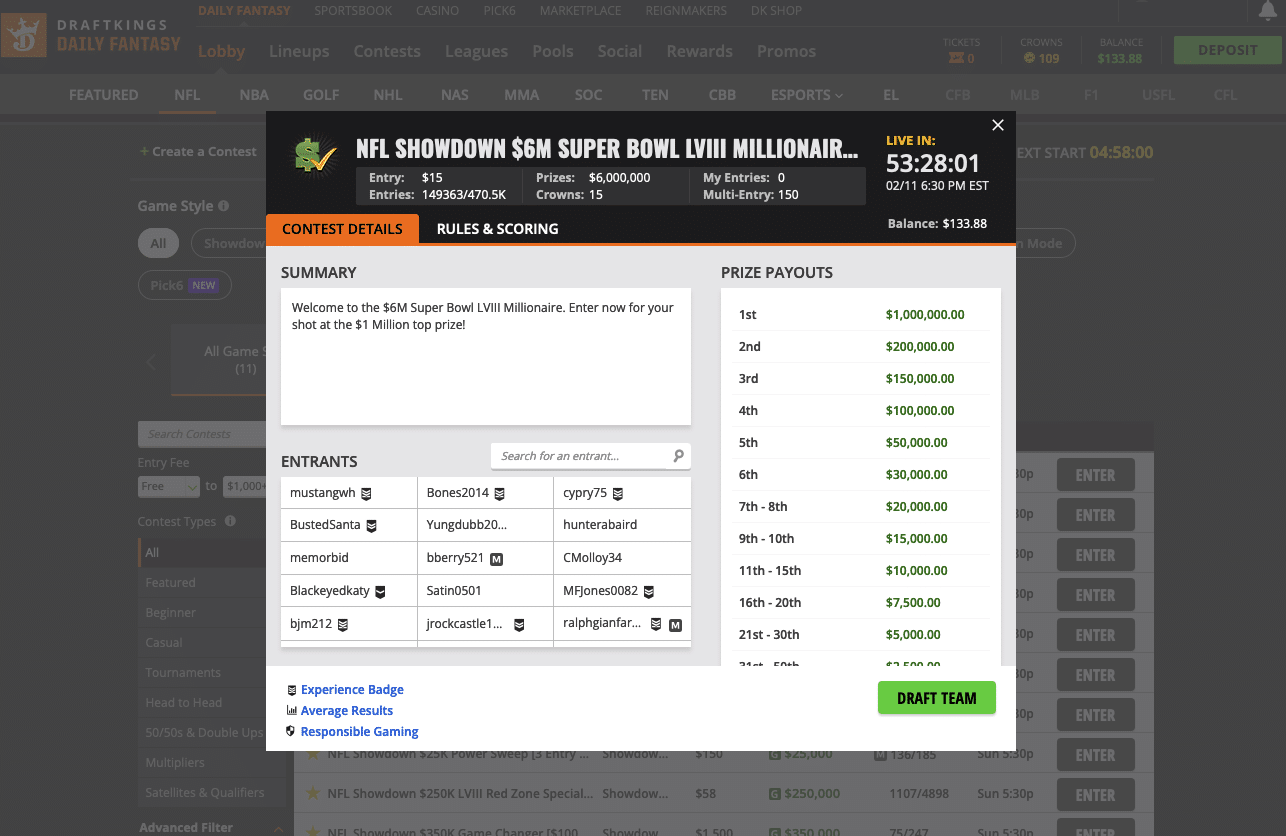
Task: Click Create a Contest link
Action: 199,151
